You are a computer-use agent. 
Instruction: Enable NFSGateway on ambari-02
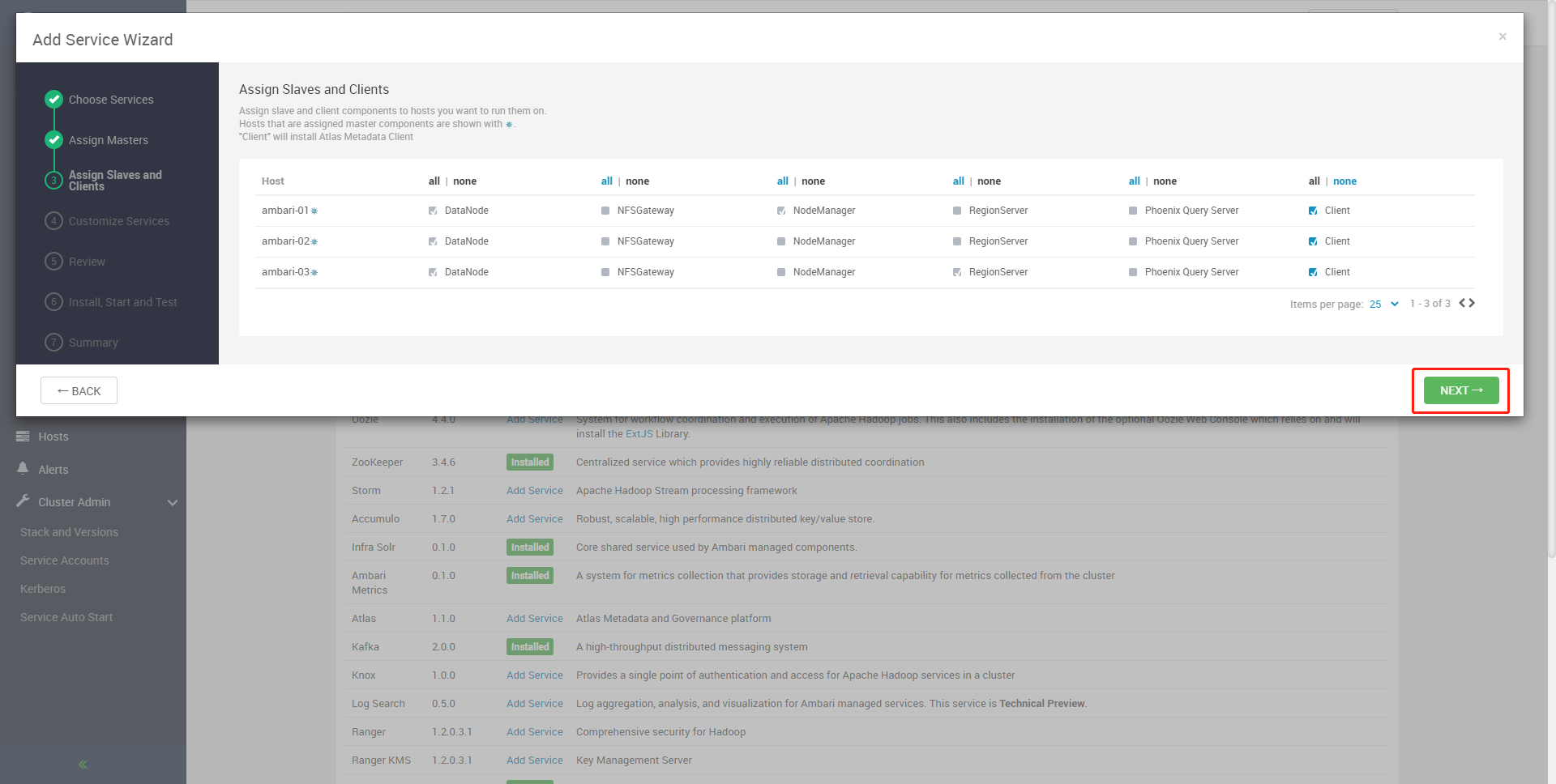(x=605, y=241)
